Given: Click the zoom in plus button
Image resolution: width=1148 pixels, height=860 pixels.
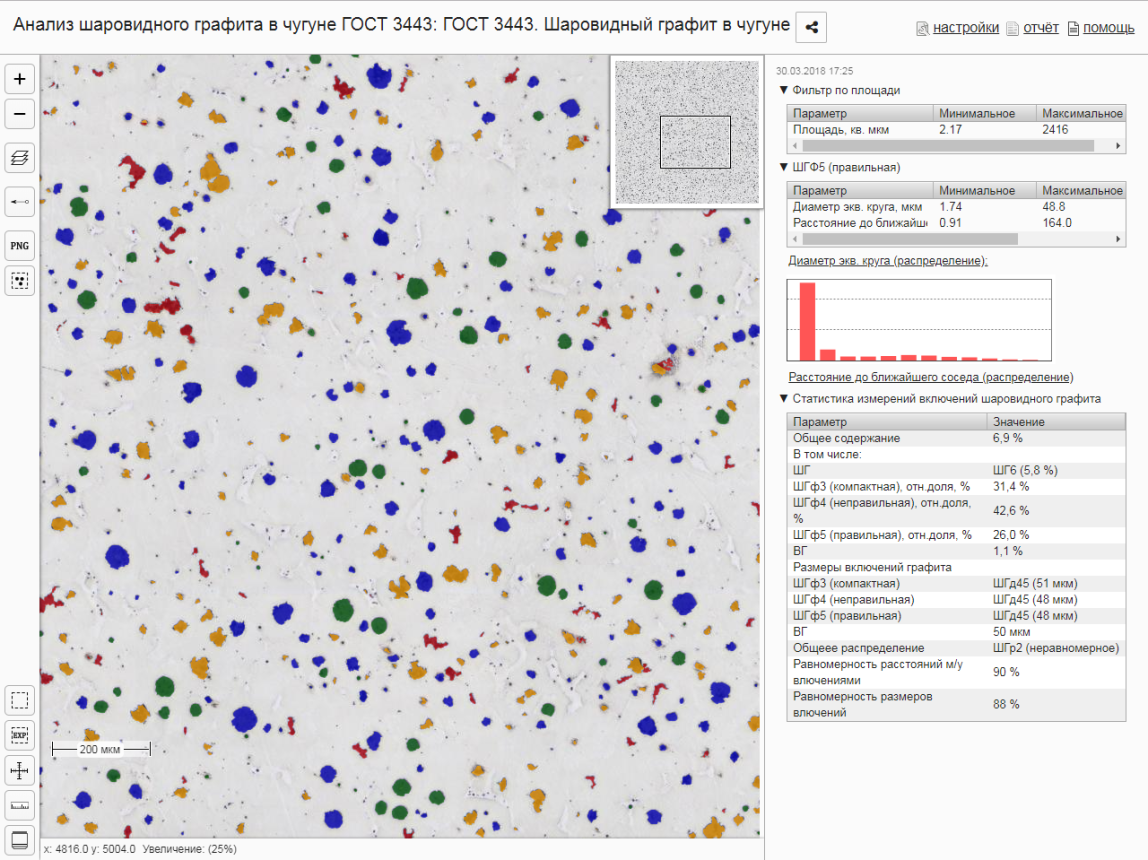Looking at the screenshot, I should pyautogui.click(x=20, y=79).
